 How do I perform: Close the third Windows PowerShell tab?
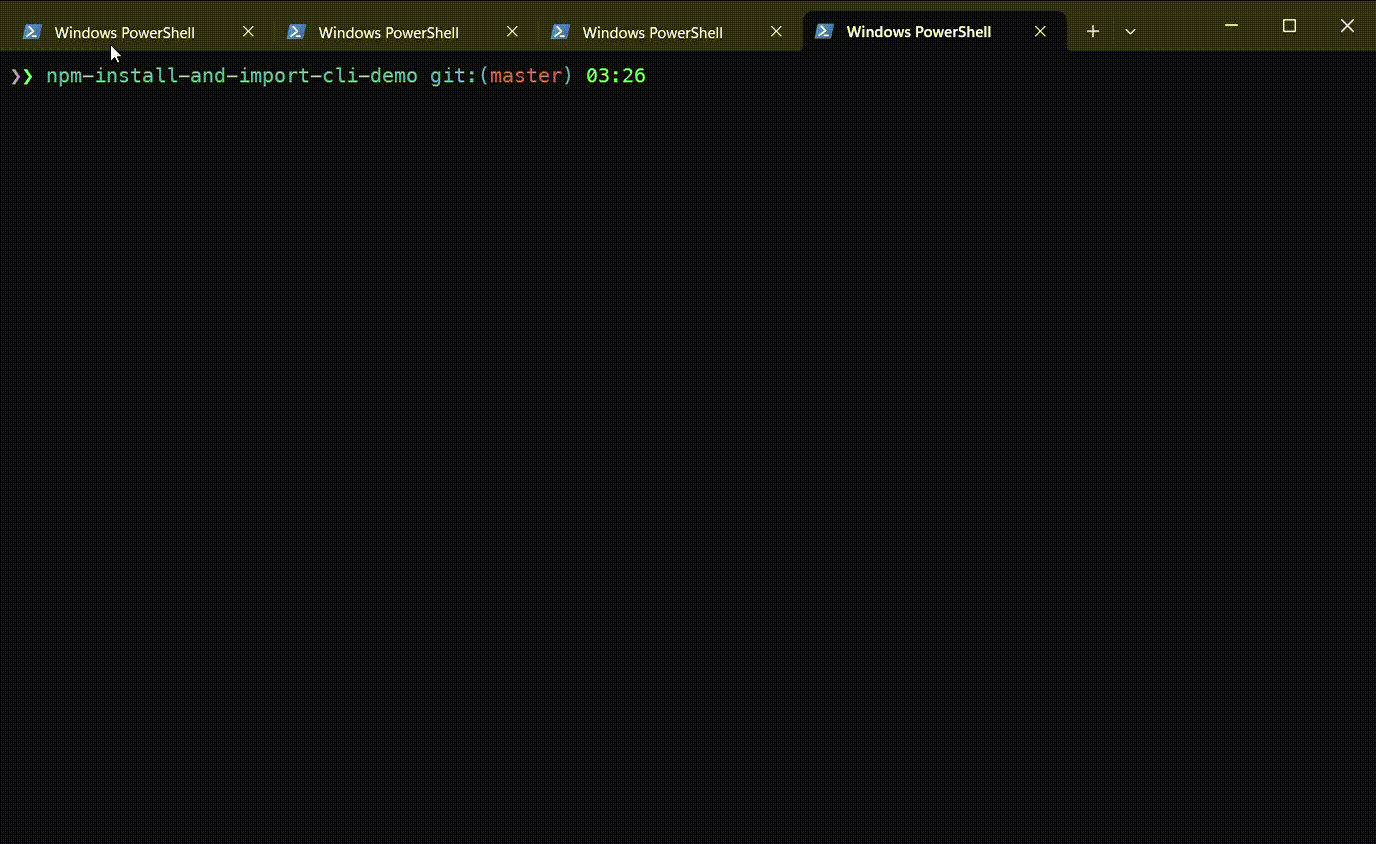[776, 32]
